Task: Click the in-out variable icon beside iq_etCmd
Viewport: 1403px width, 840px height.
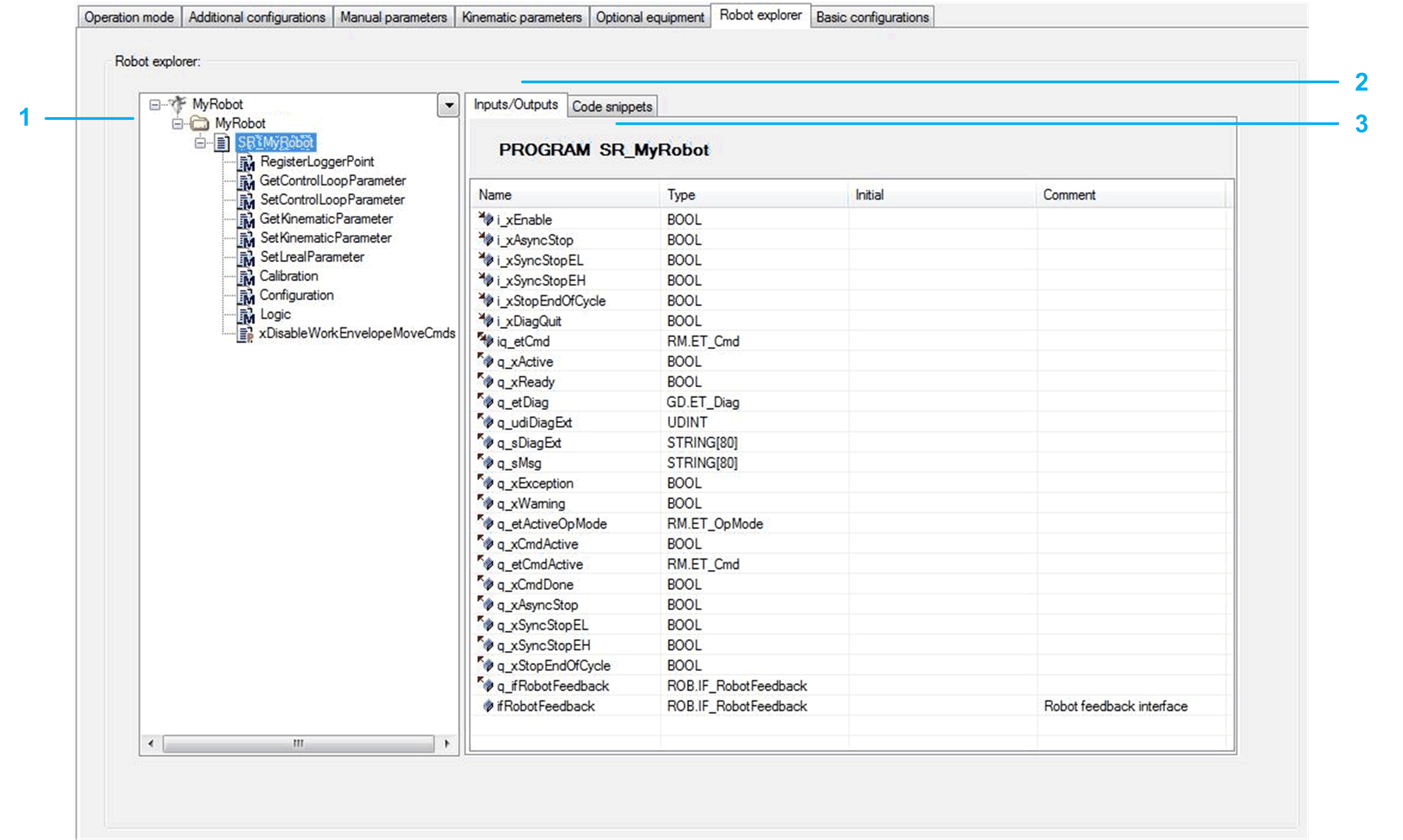Action: tap(486, 341)
